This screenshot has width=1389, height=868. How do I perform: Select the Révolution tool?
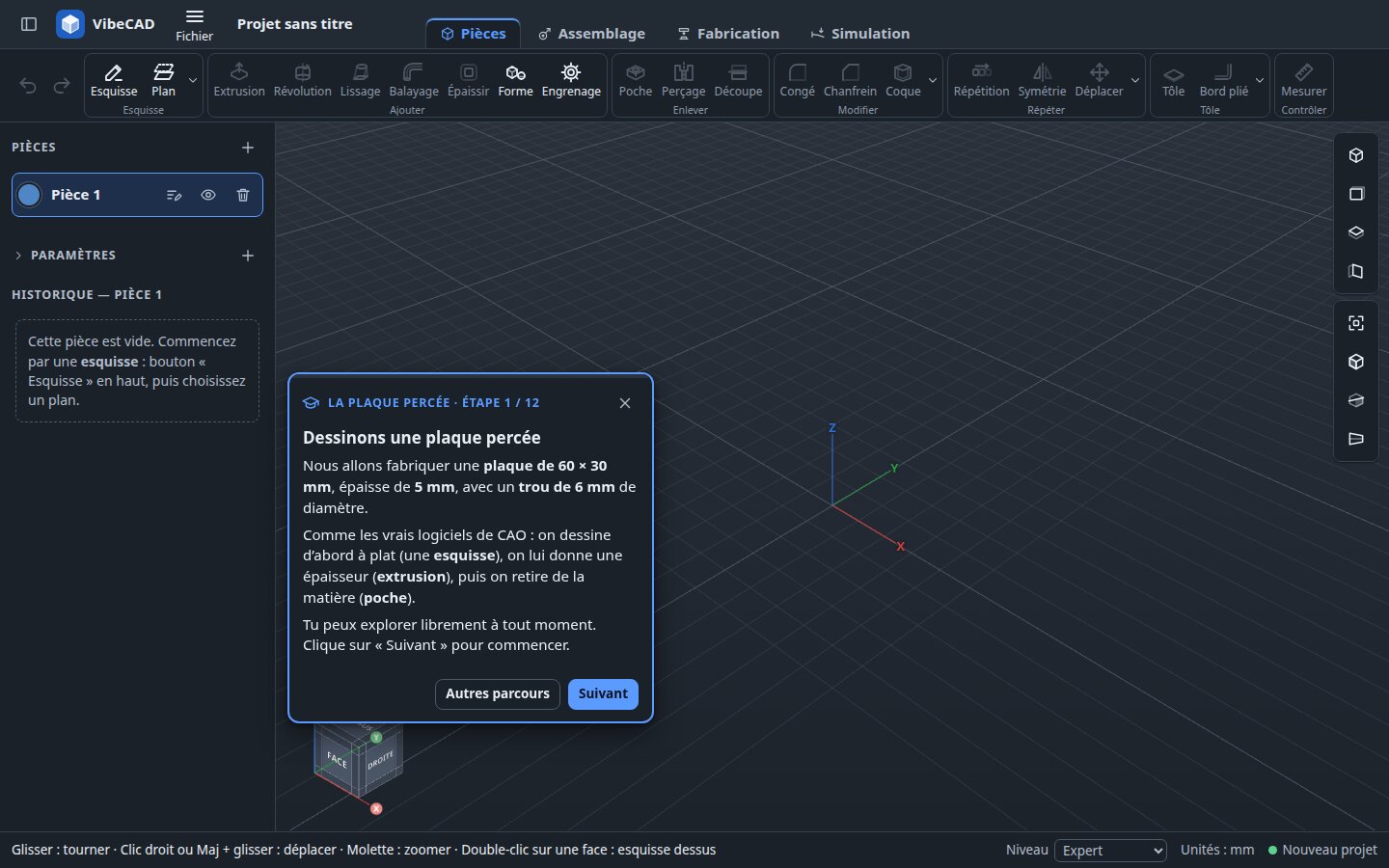pos(303,80)
